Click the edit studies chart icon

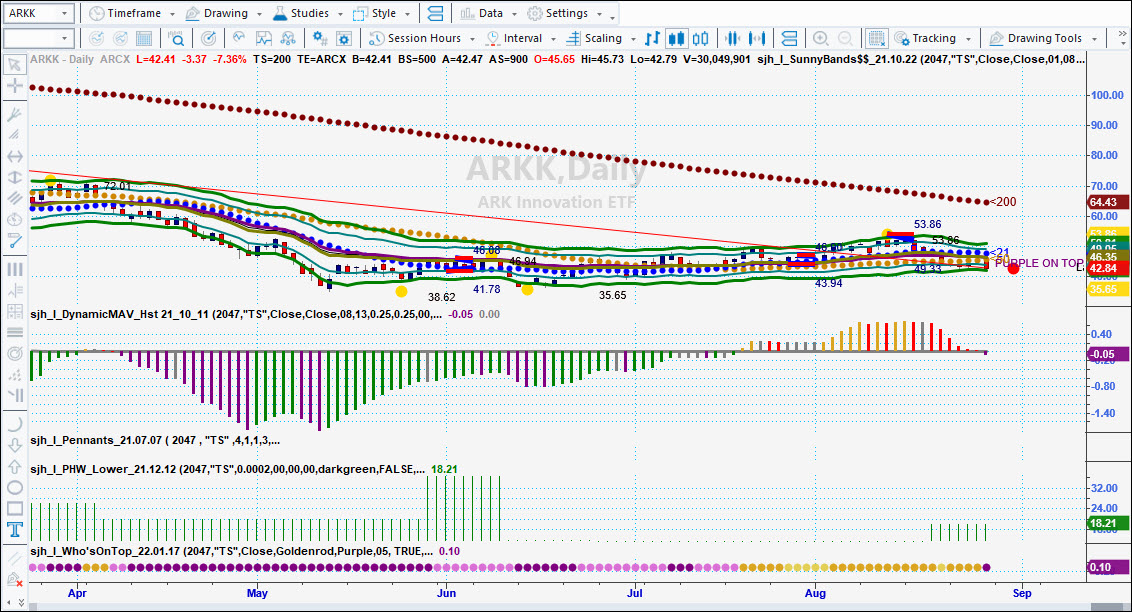264,38
